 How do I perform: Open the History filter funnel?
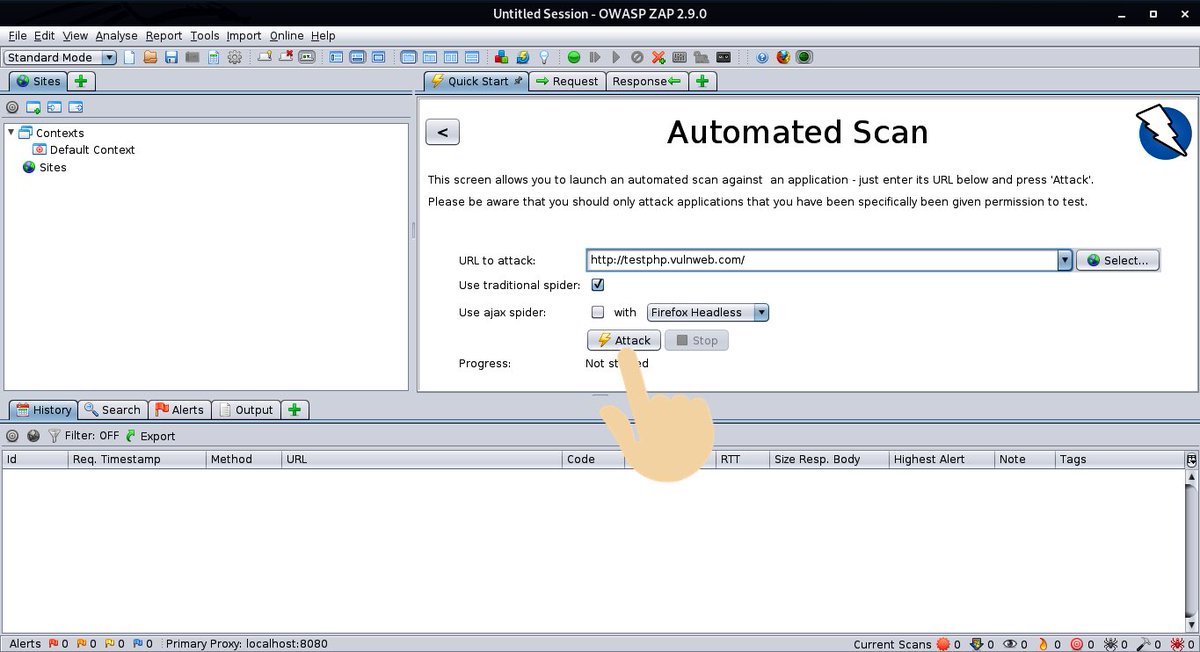pos(54,436)
